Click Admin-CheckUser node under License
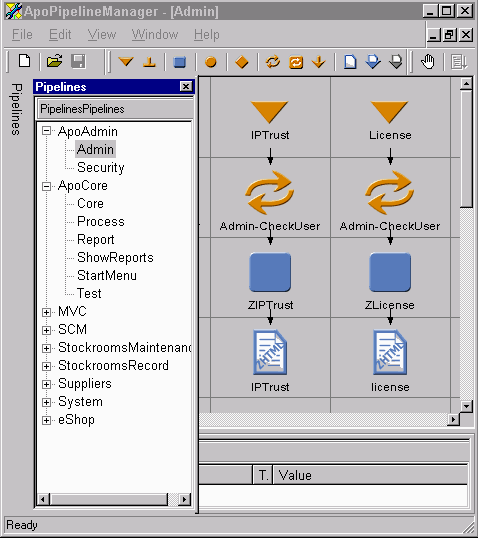 pos(390,193)
